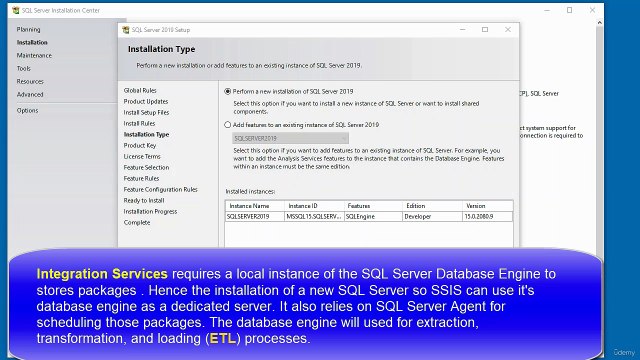The image size is (640, 360).
Task: Click the Instance Name column header
Action: pos(255,206)
